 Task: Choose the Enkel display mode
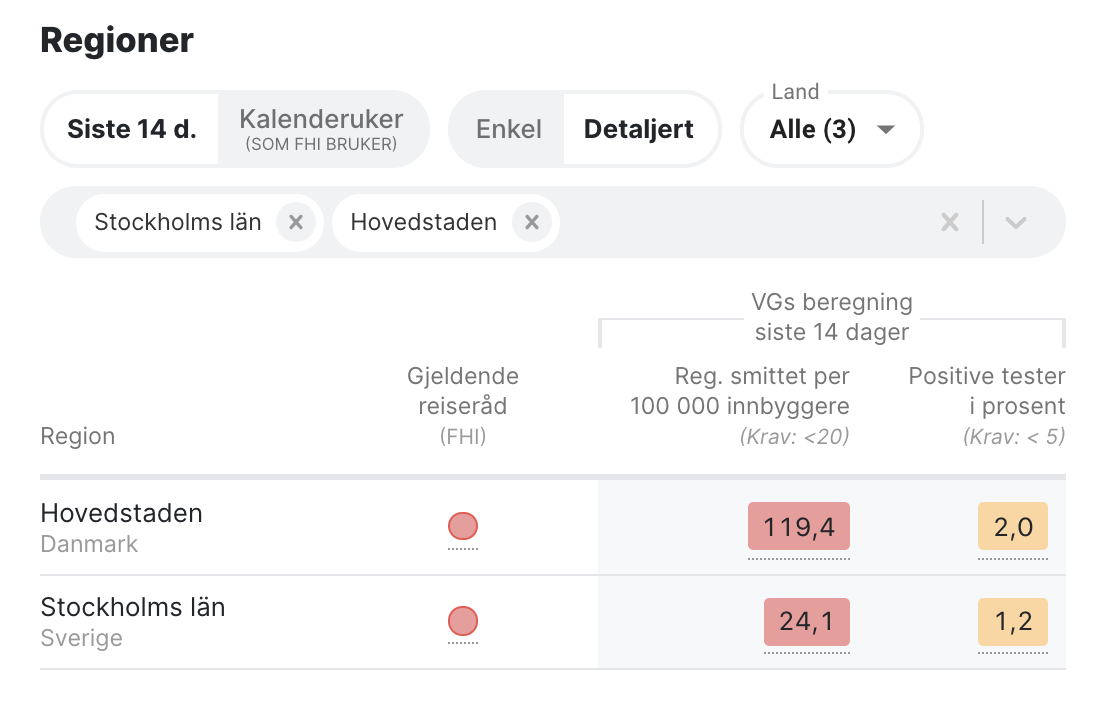(509, 130)
